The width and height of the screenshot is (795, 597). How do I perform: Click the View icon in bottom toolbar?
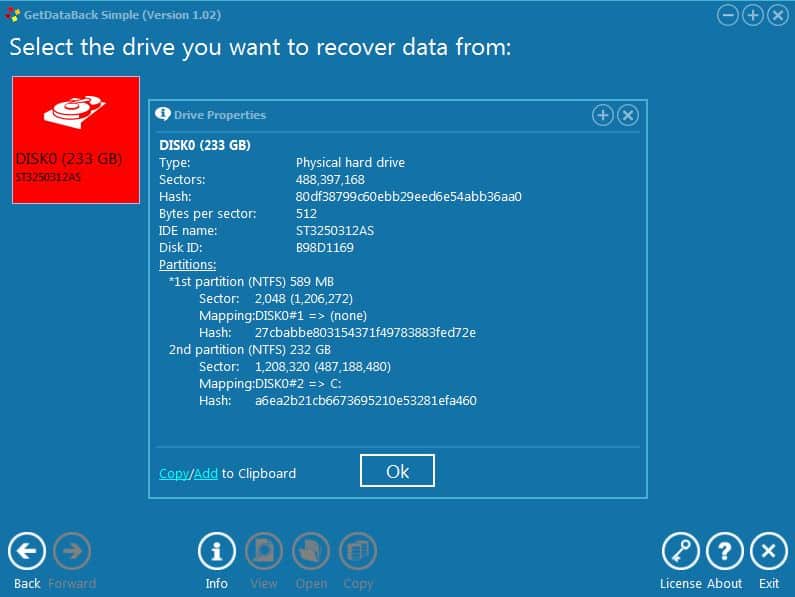tap(264, 551)
